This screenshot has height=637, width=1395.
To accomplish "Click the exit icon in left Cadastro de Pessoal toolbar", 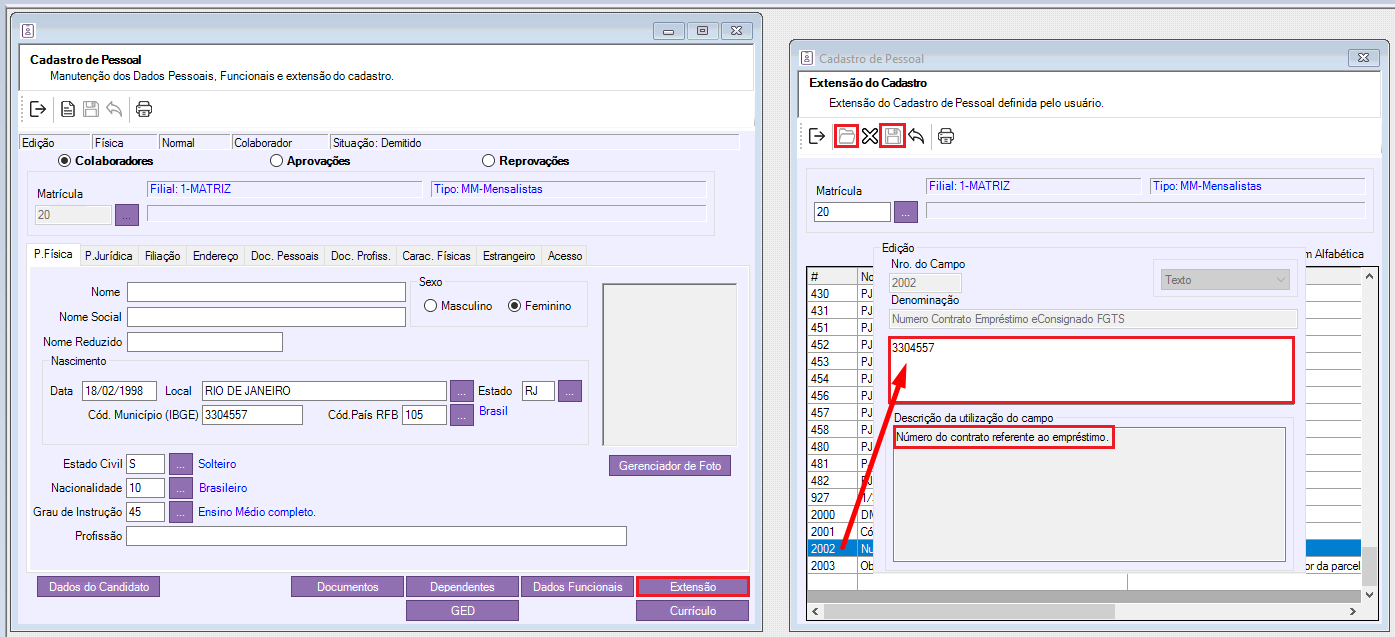I will 38,109.
